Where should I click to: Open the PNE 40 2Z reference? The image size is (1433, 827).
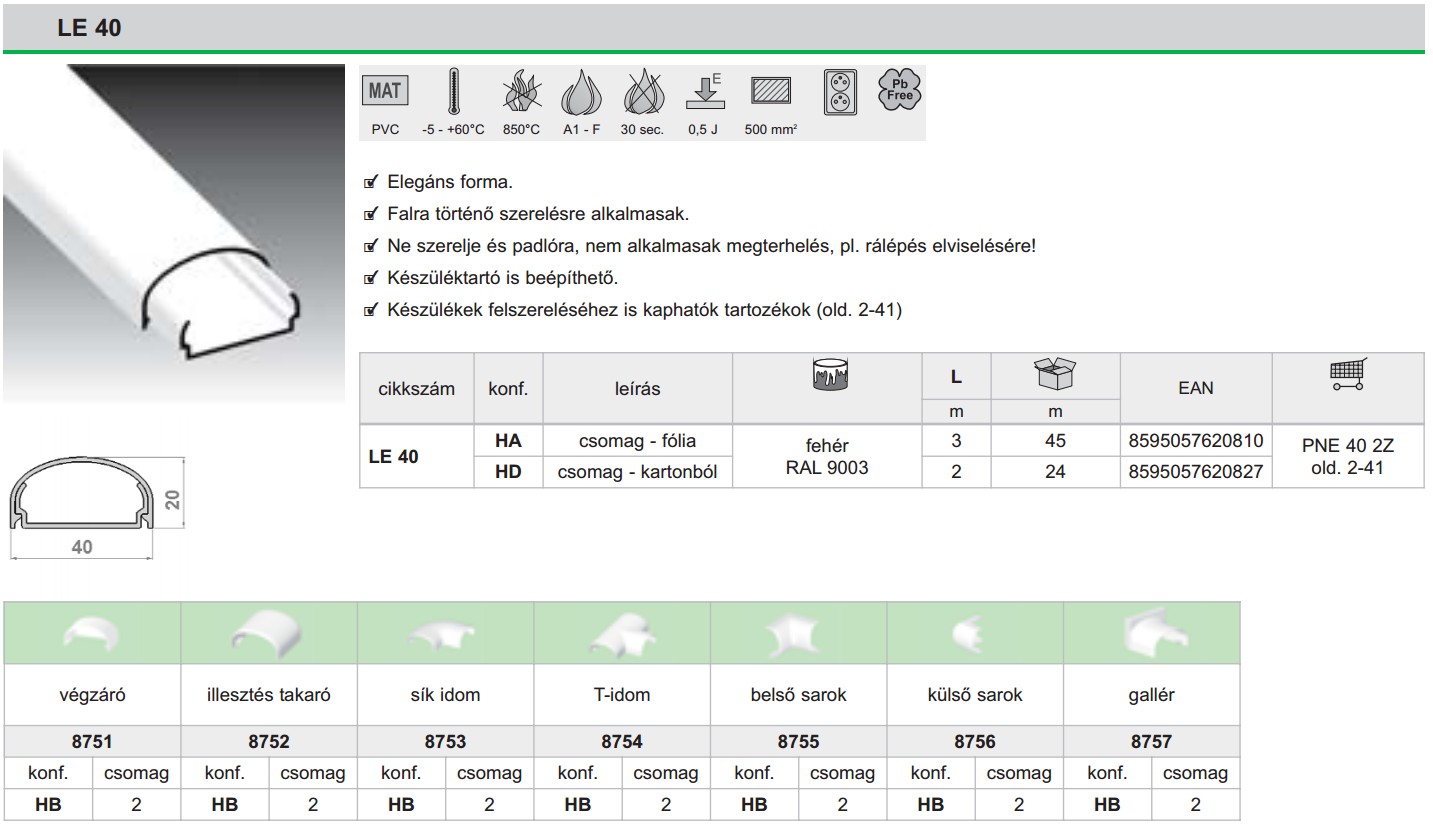pyautogui.click(x=1348, y=447)
